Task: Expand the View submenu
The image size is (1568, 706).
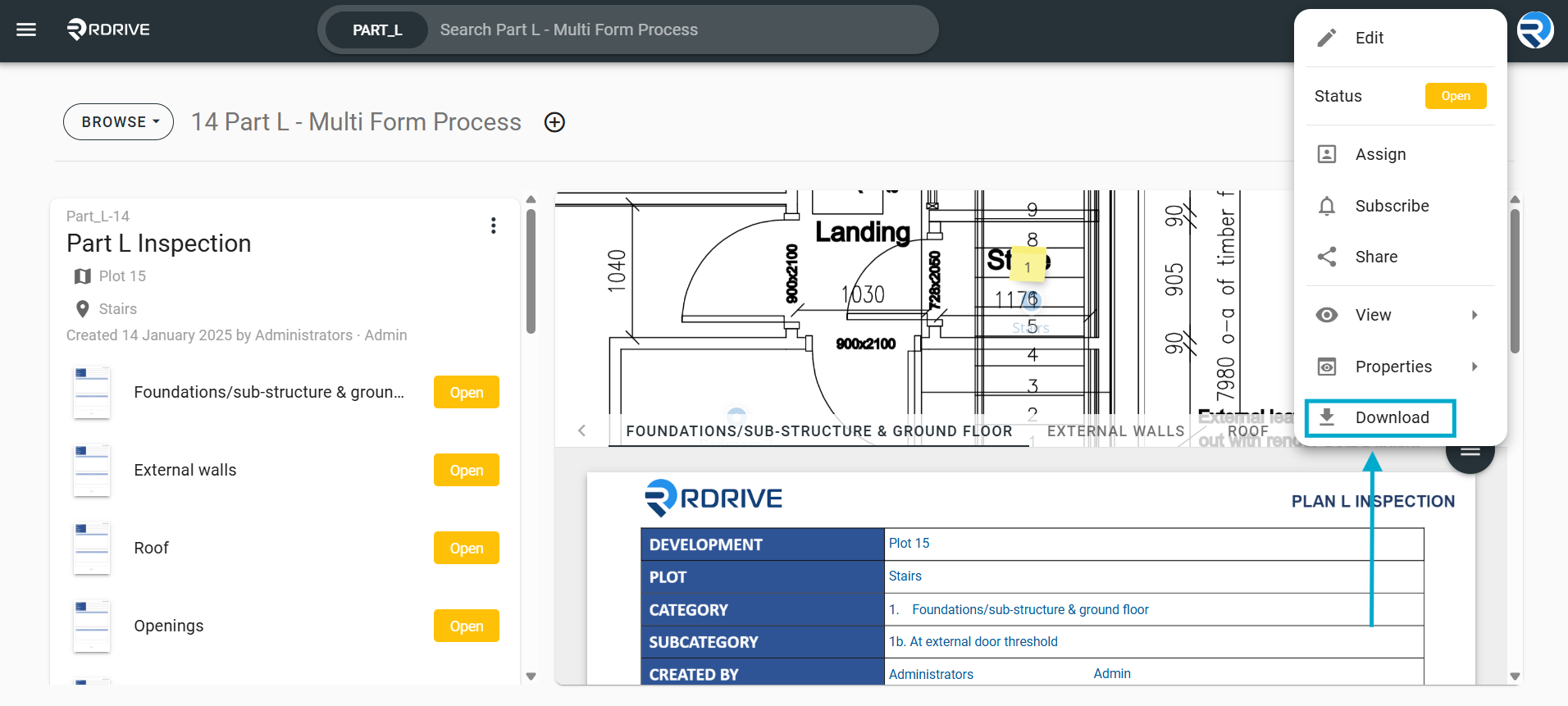Action: 1400,315
